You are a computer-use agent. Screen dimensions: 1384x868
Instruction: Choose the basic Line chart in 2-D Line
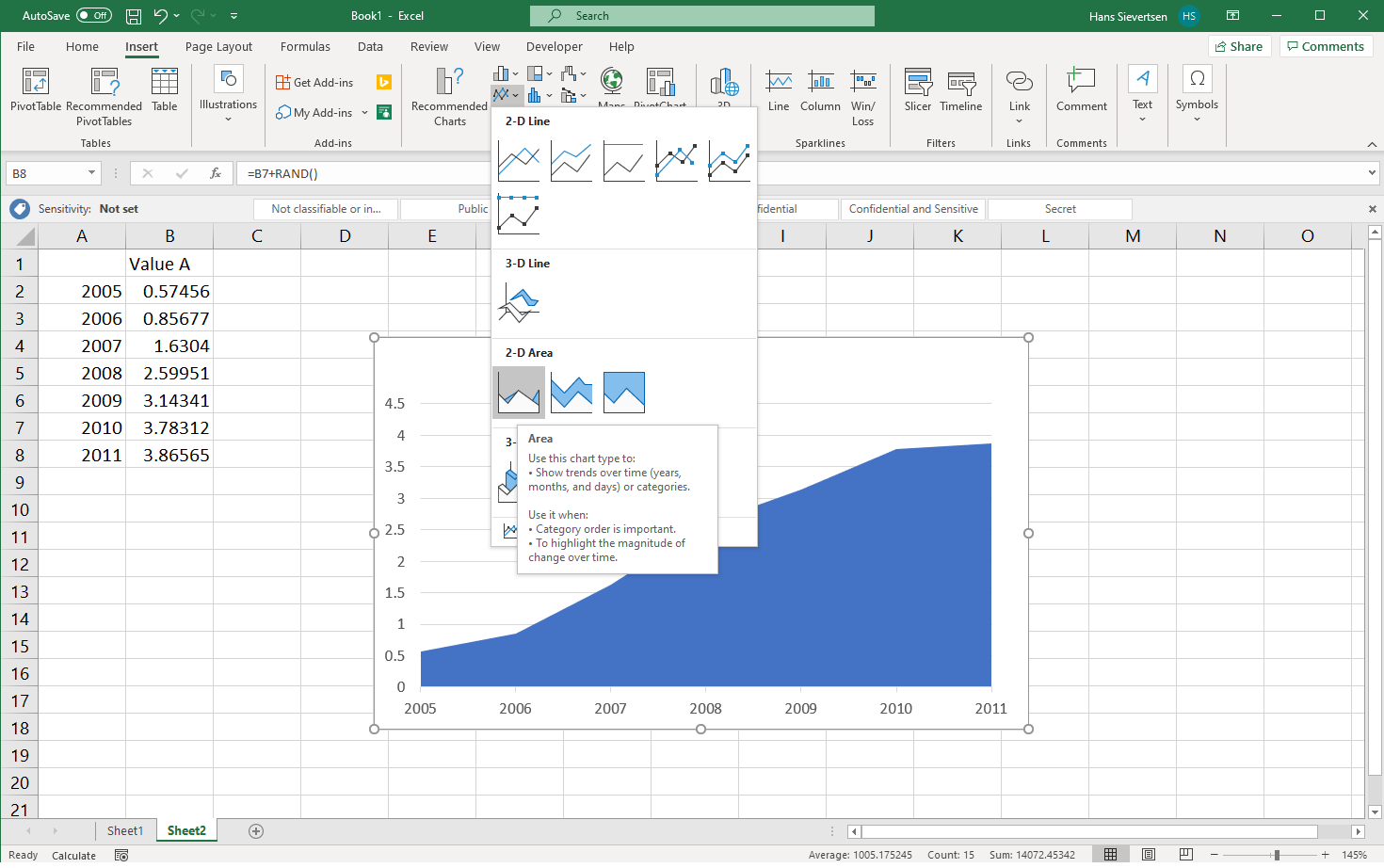(x=519, y=161)
